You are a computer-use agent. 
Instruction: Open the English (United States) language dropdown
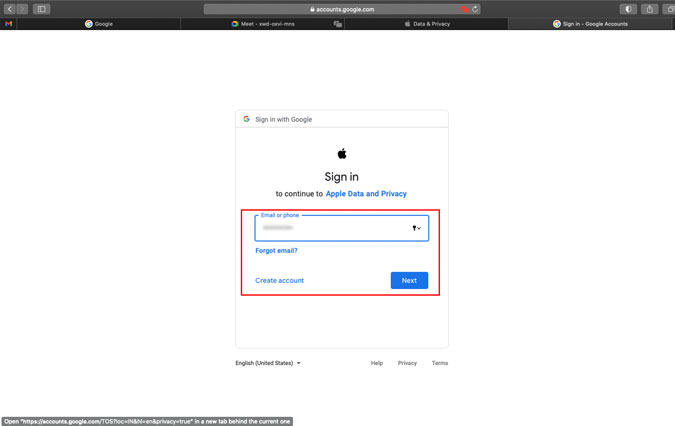point(268,363)
